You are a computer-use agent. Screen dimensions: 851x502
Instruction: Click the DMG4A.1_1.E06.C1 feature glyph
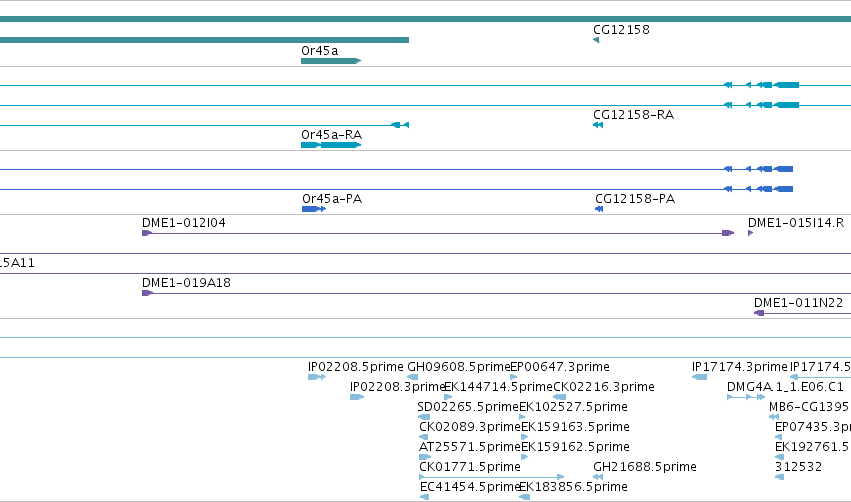click(746, 397)
